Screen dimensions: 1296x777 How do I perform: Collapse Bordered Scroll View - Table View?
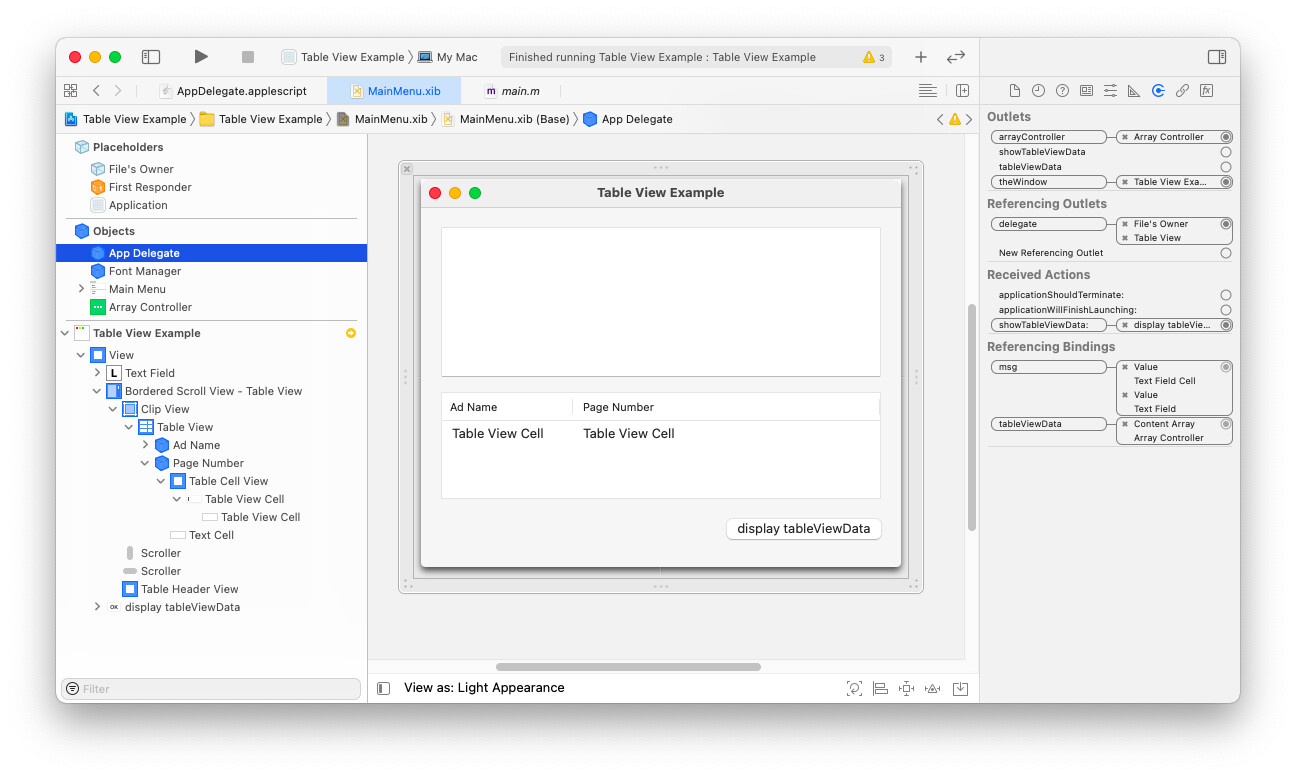[x=97, y=391]
